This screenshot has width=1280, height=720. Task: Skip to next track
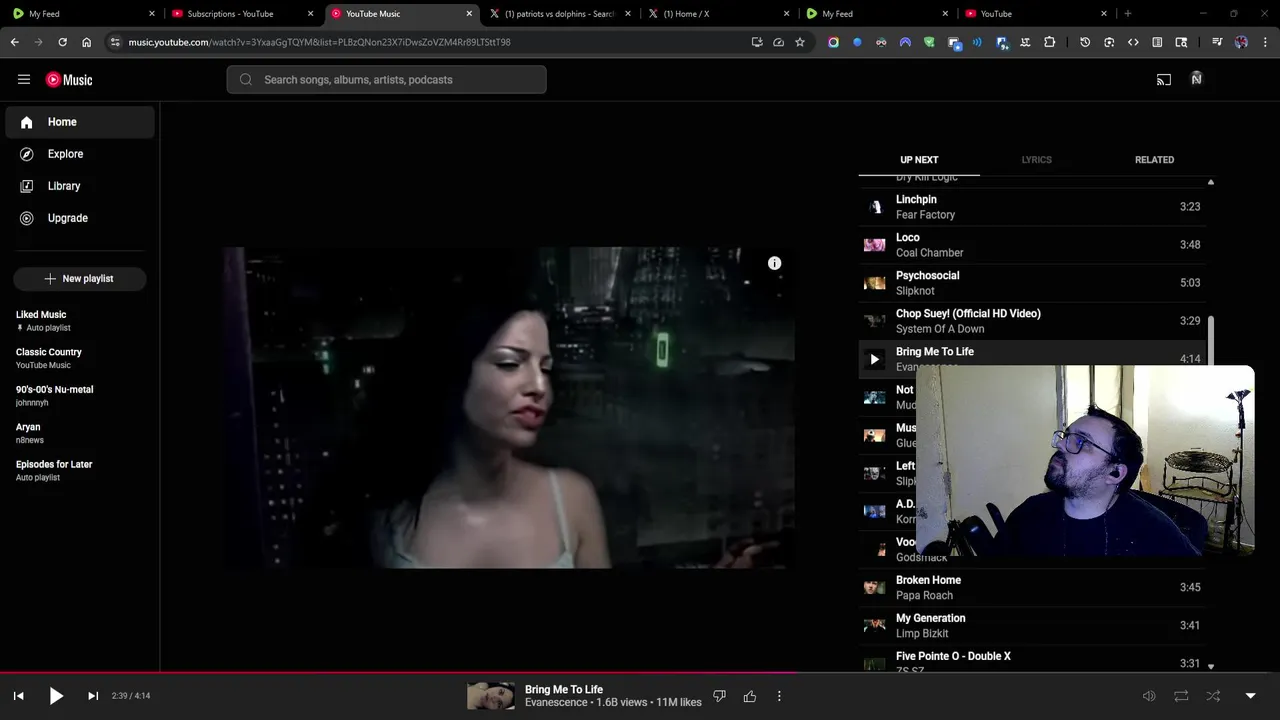point(93,696)
